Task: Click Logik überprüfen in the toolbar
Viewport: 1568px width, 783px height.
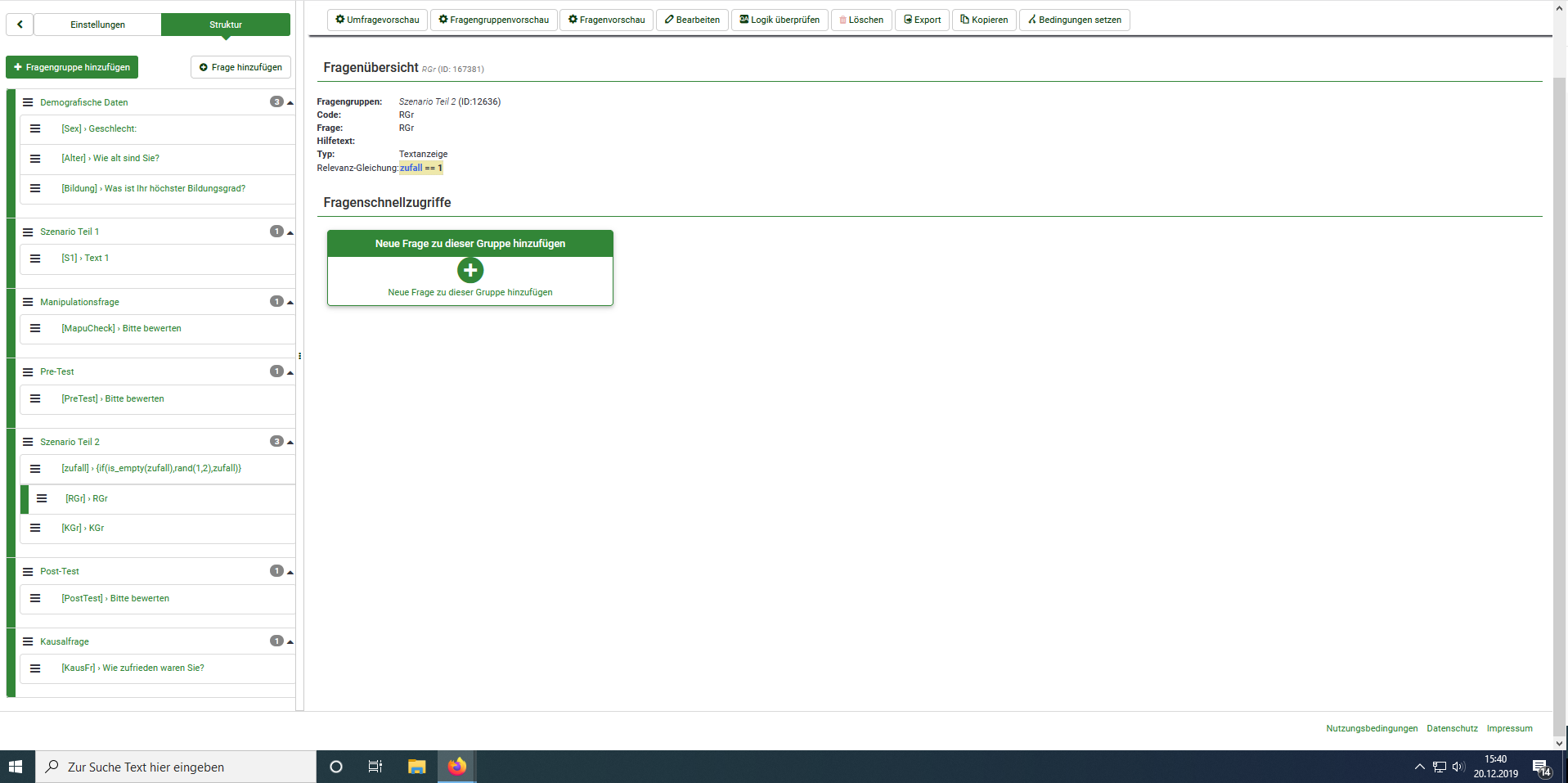Action: (780, 20)
